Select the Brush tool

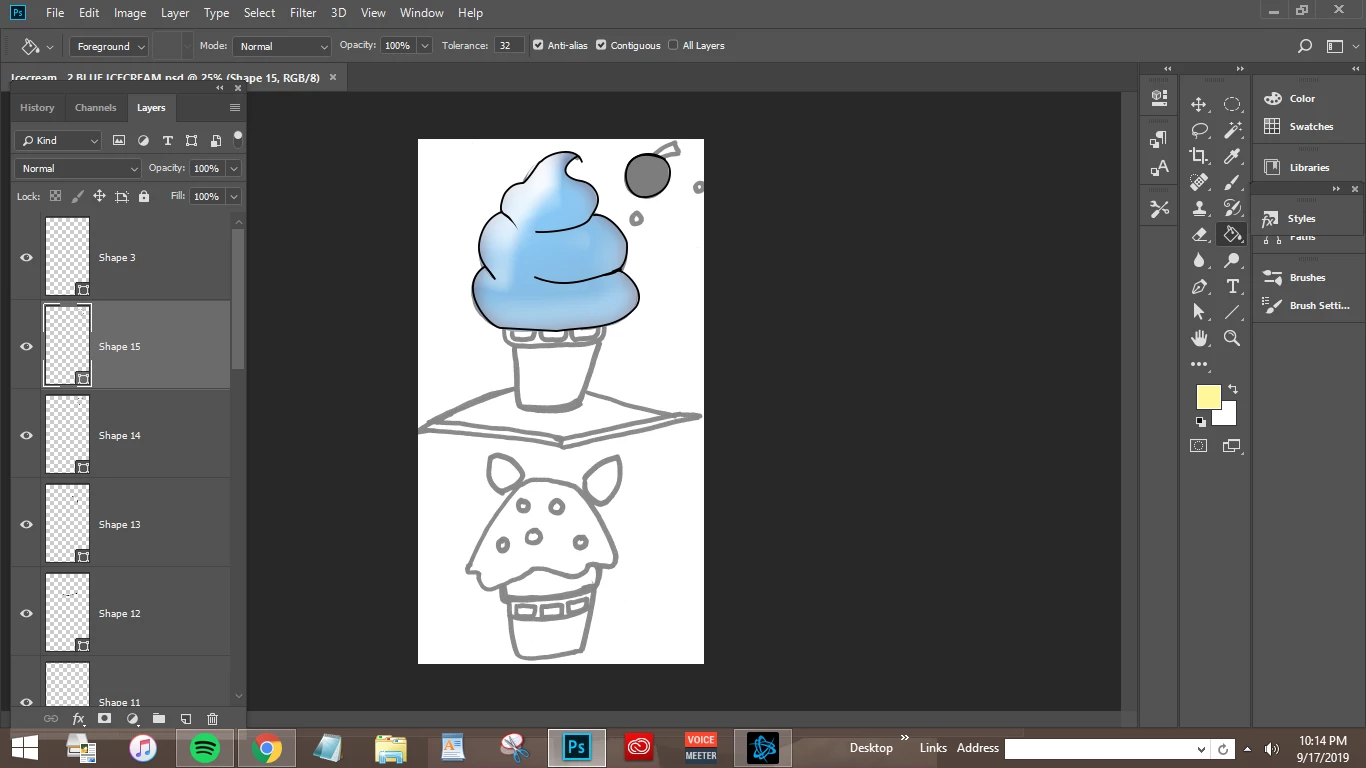pos(1232,182)
